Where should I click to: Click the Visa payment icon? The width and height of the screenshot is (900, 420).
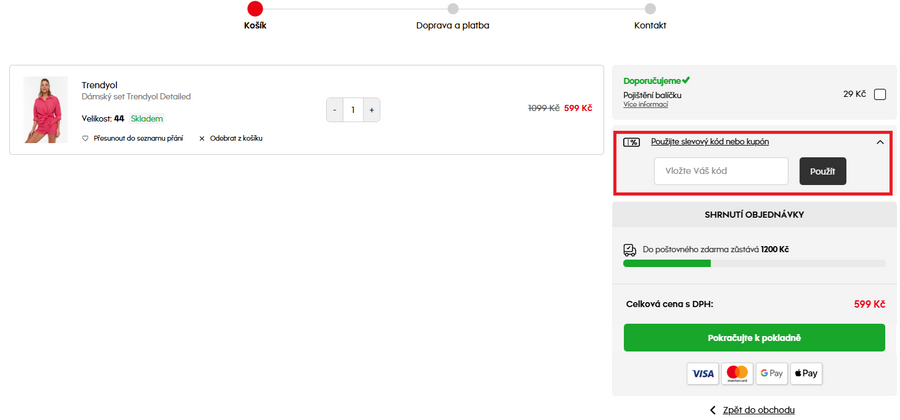703,373
